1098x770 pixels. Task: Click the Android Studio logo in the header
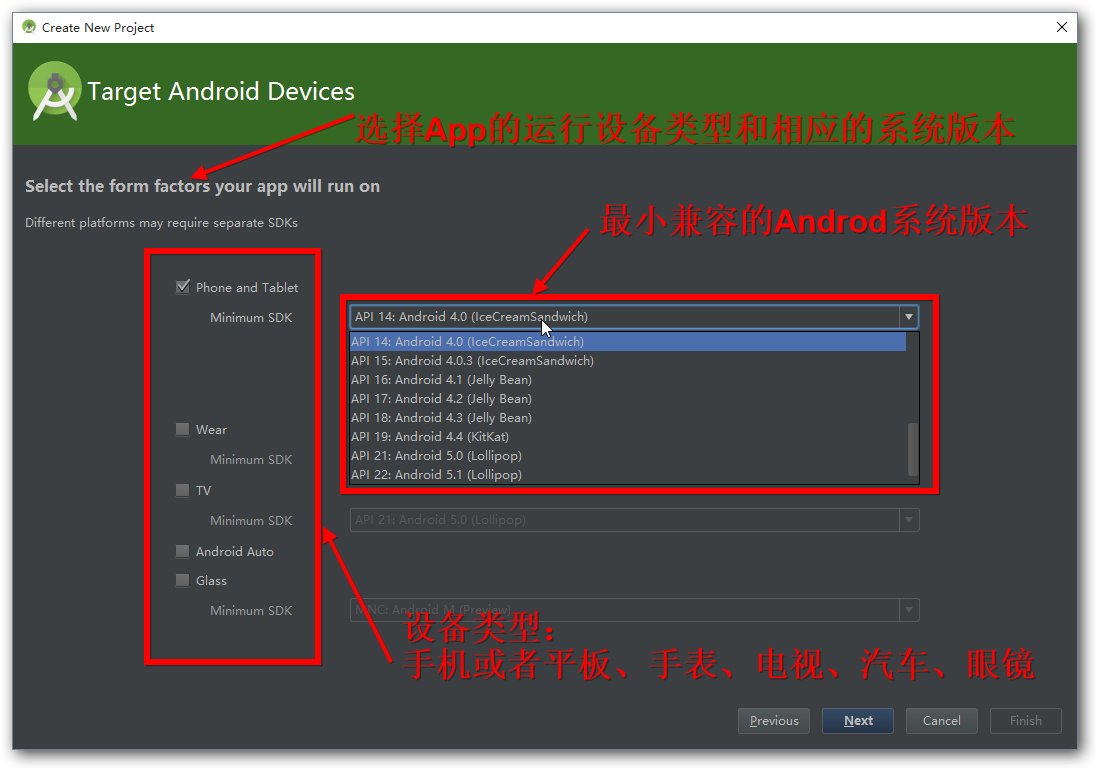click(x=55, y=92)
